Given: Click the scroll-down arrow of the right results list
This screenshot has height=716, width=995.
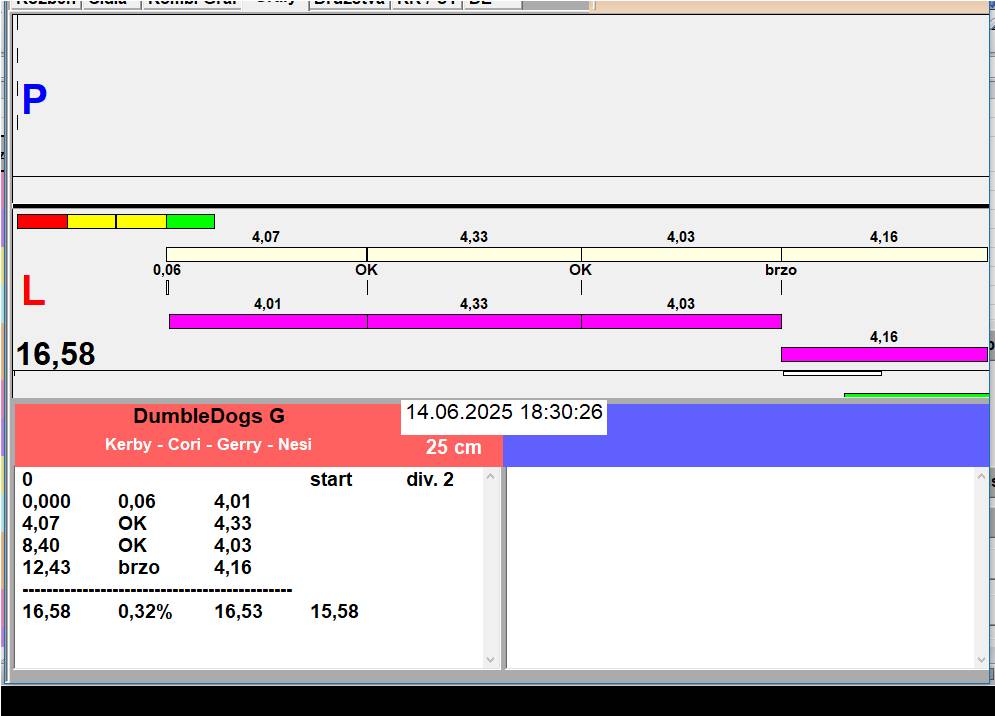Looking at the screenshot, I should tap(981, 660).
